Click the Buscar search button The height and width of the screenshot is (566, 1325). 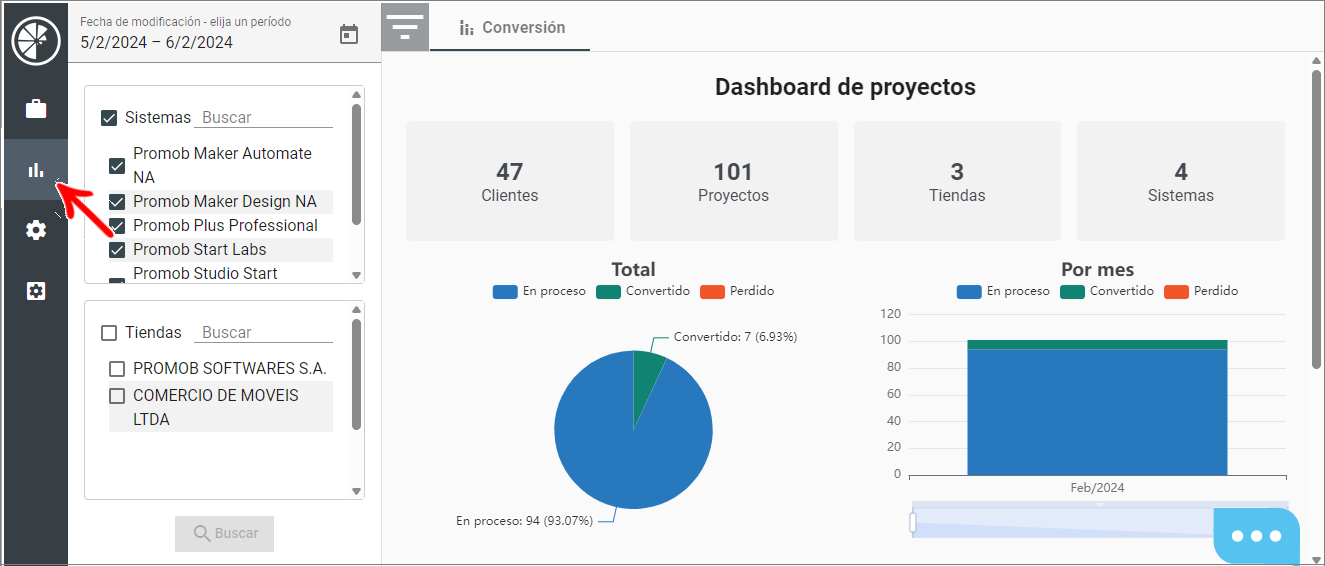(224, 533)
